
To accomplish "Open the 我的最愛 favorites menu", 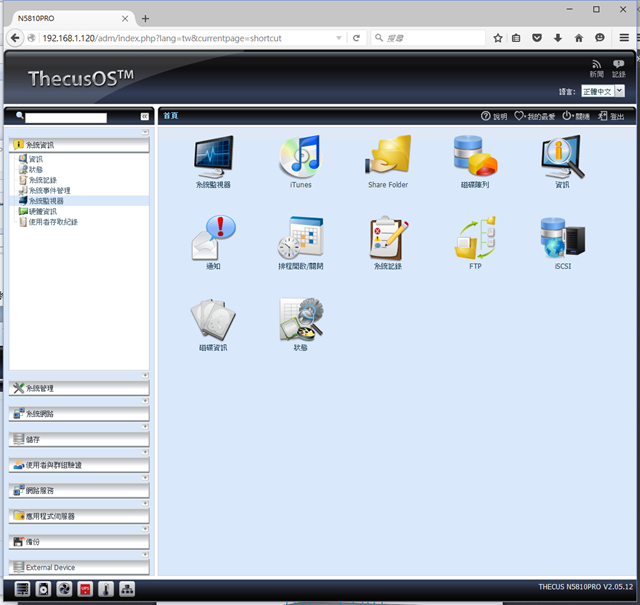I will click(534, 116).
